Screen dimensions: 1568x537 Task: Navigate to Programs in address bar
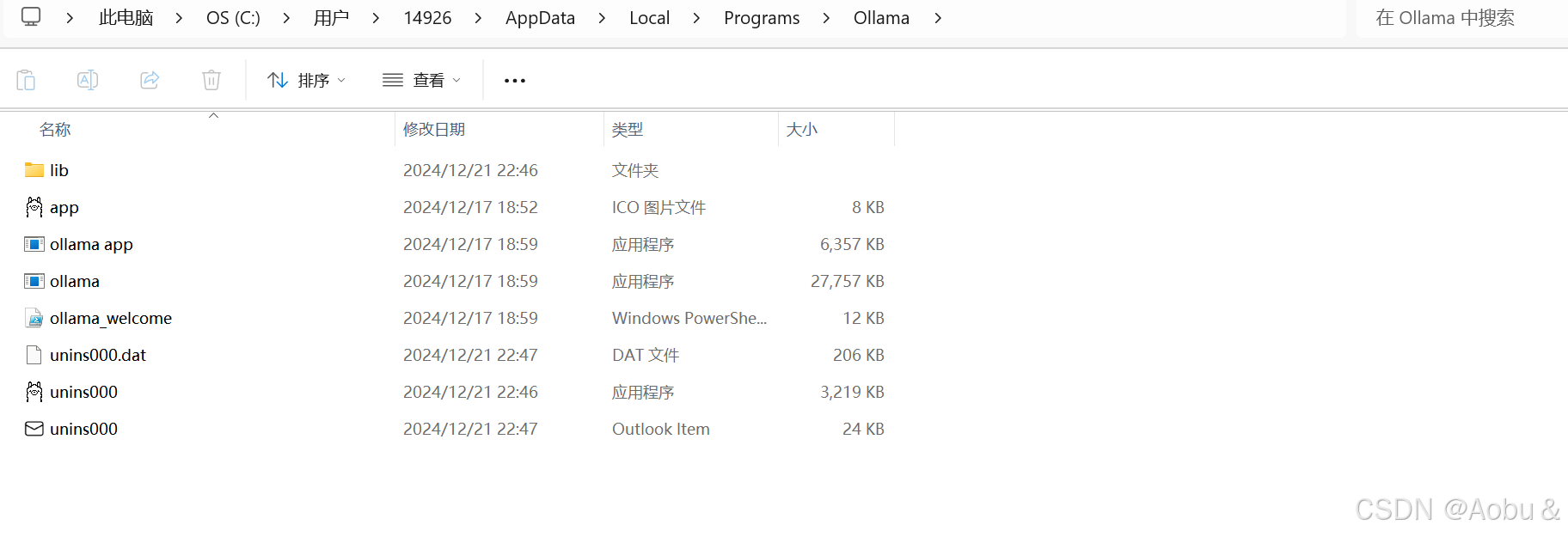[762, 18]
